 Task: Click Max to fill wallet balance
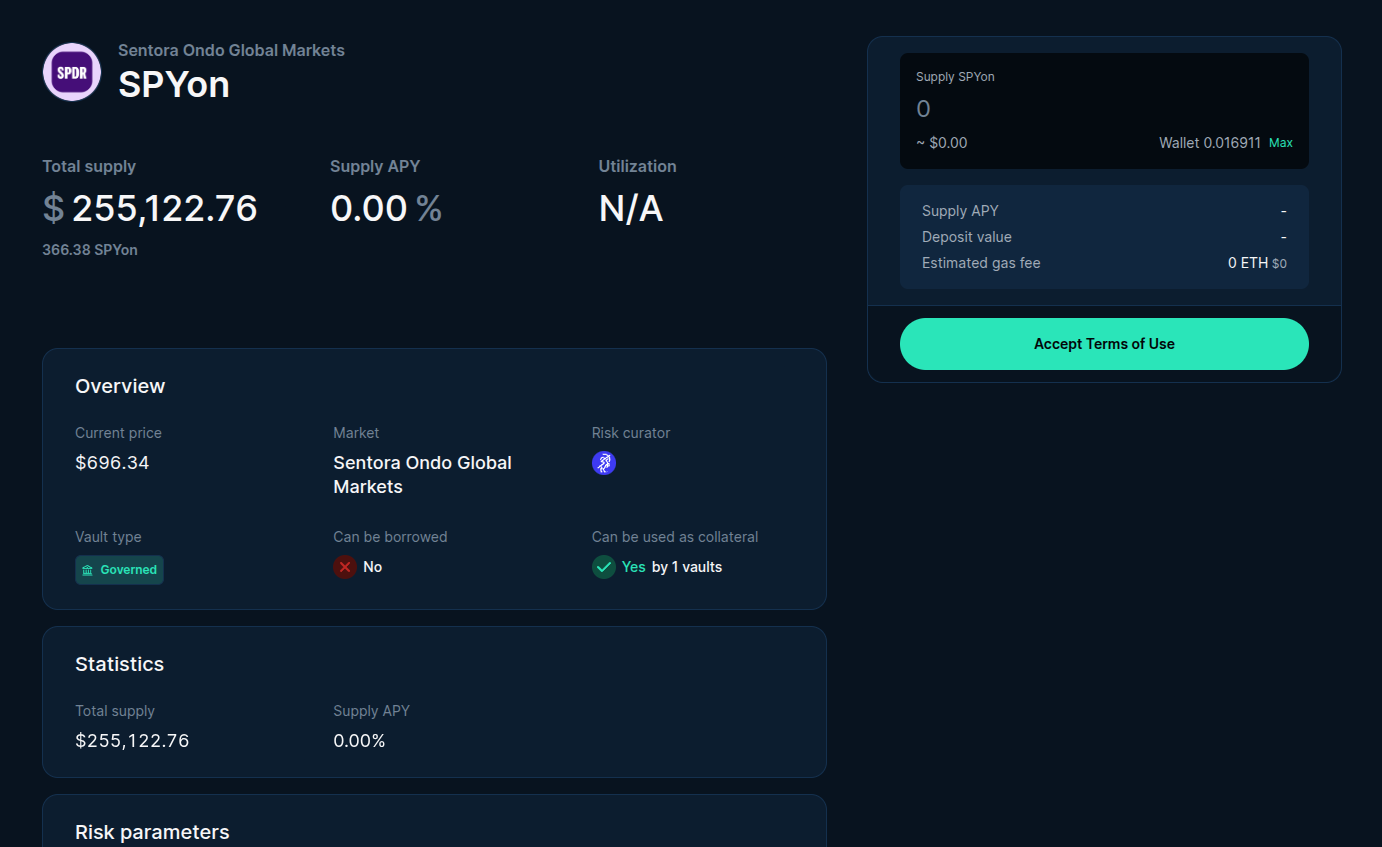pyautogui.click(x=1281, y=143)
